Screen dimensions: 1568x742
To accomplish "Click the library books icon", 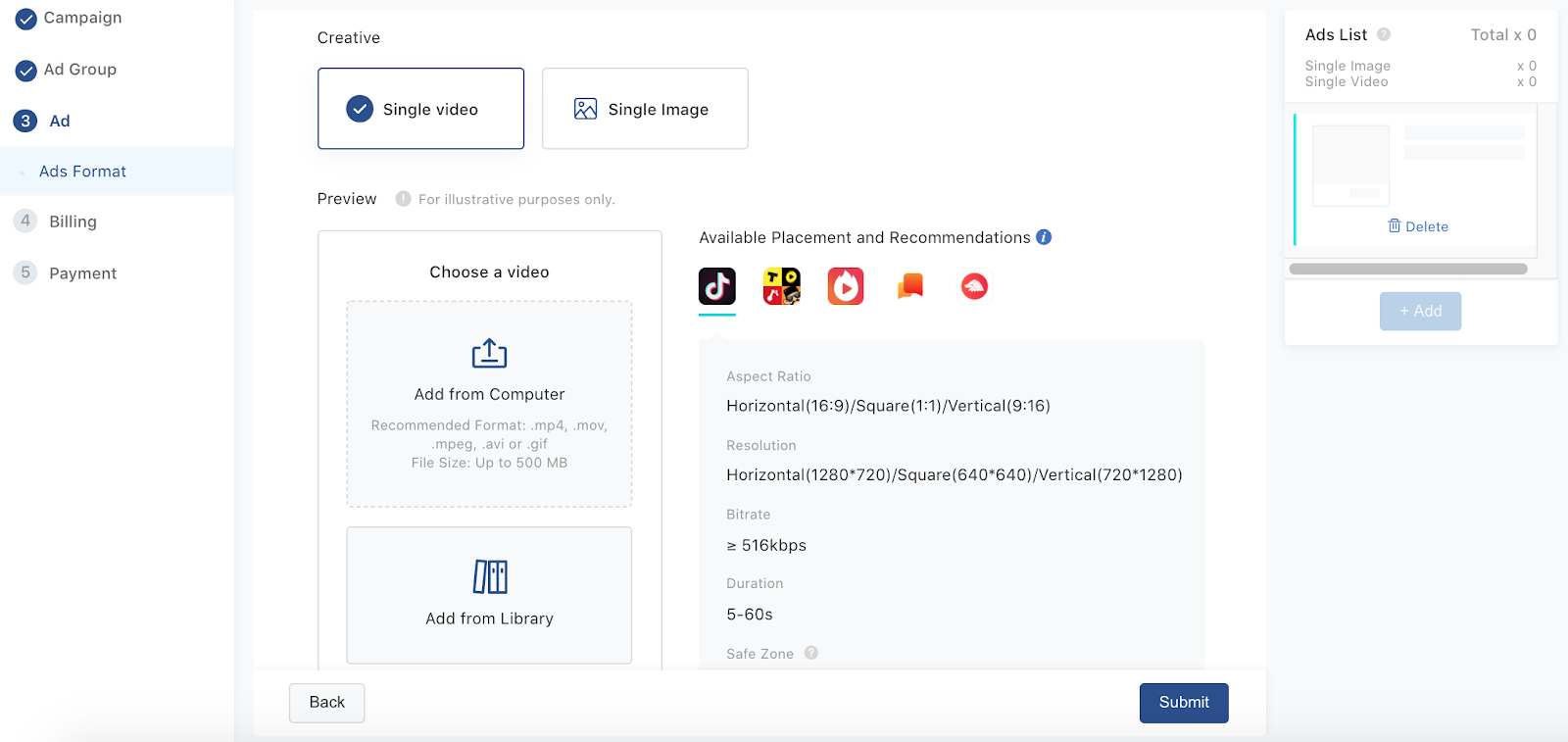I will point(490,576).
